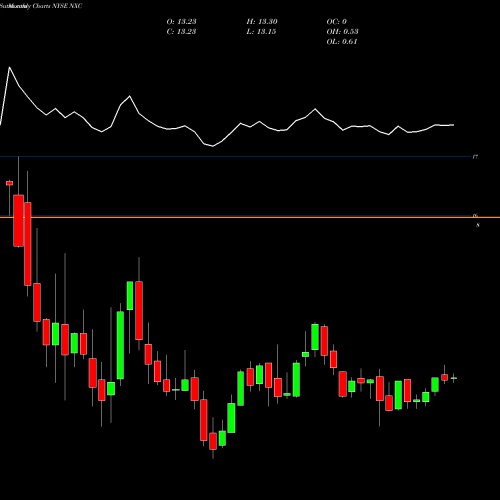Click the "17" price axis label
Image resolution: width=500 pixels, height=500 pixels.
475,157
